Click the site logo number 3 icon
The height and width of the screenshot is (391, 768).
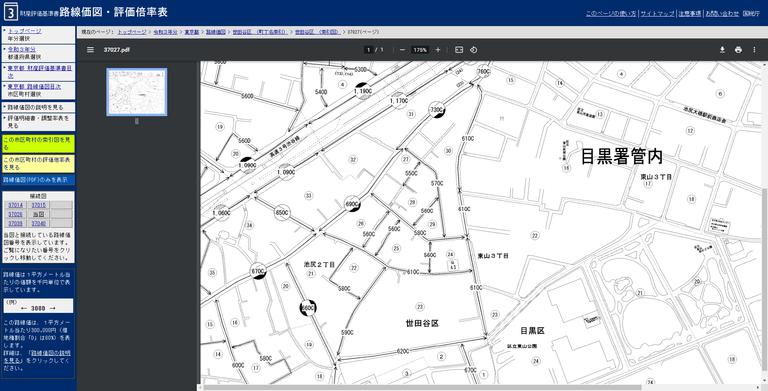(x=11, y=12)
